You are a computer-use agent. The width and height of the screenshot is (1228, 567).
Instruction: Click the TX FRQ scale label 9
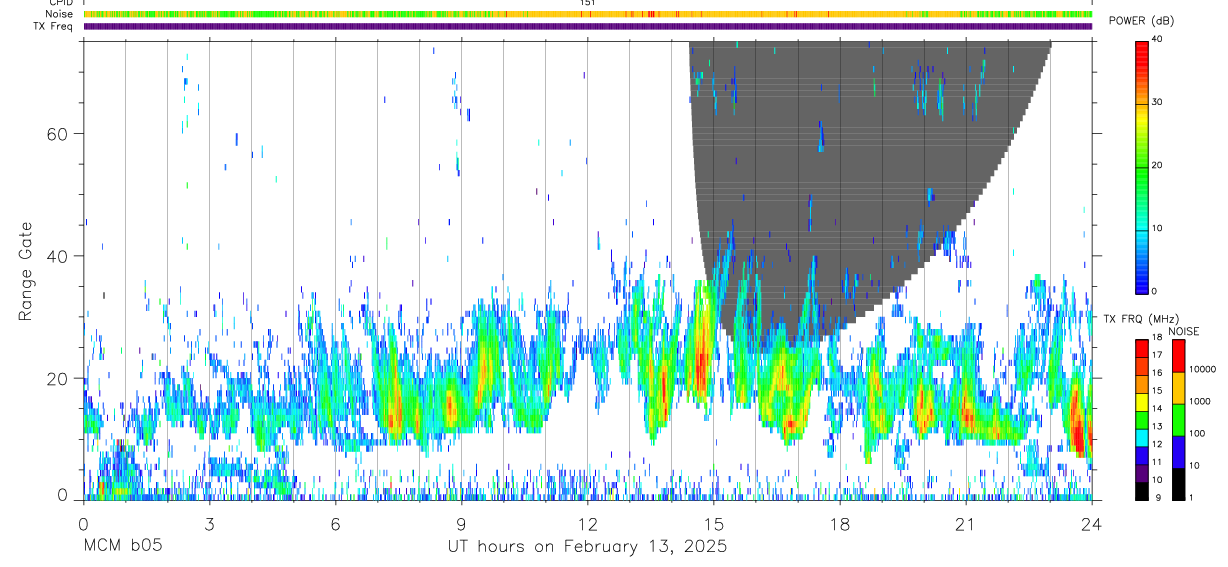click(1156, 498)
